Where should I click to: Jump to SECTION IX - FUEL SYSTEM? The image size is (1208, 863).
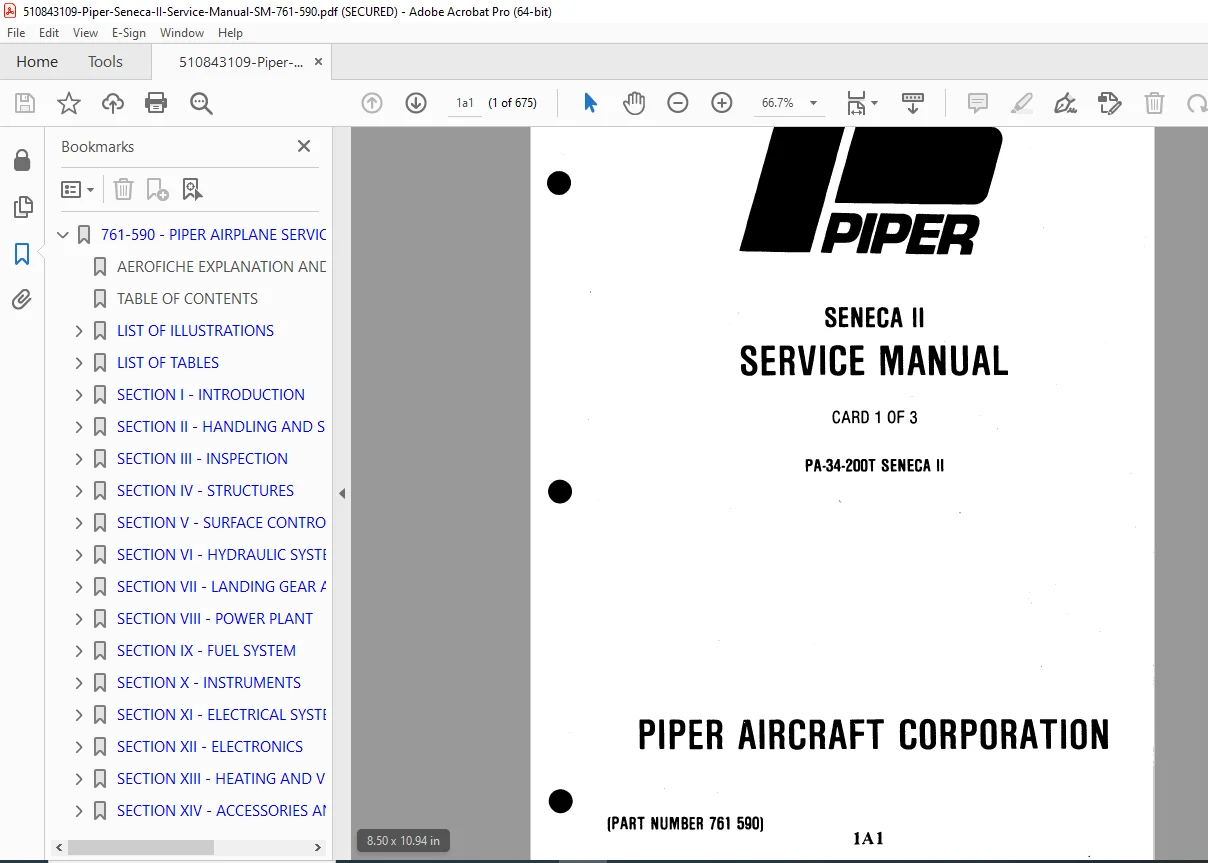[x=206, y=651]
